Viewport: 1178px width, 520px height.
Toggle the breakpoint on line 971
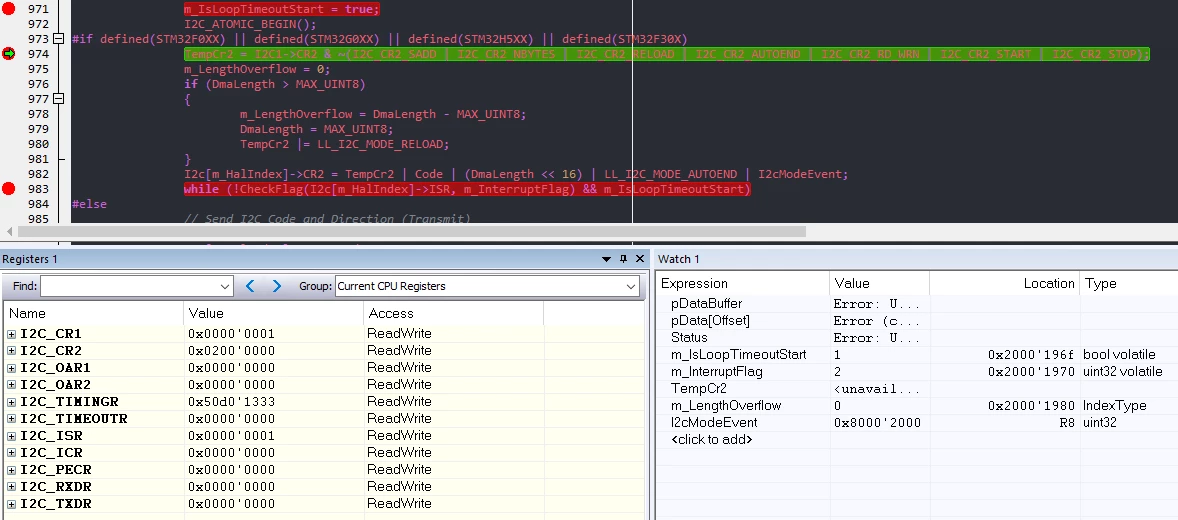point(8,9)
